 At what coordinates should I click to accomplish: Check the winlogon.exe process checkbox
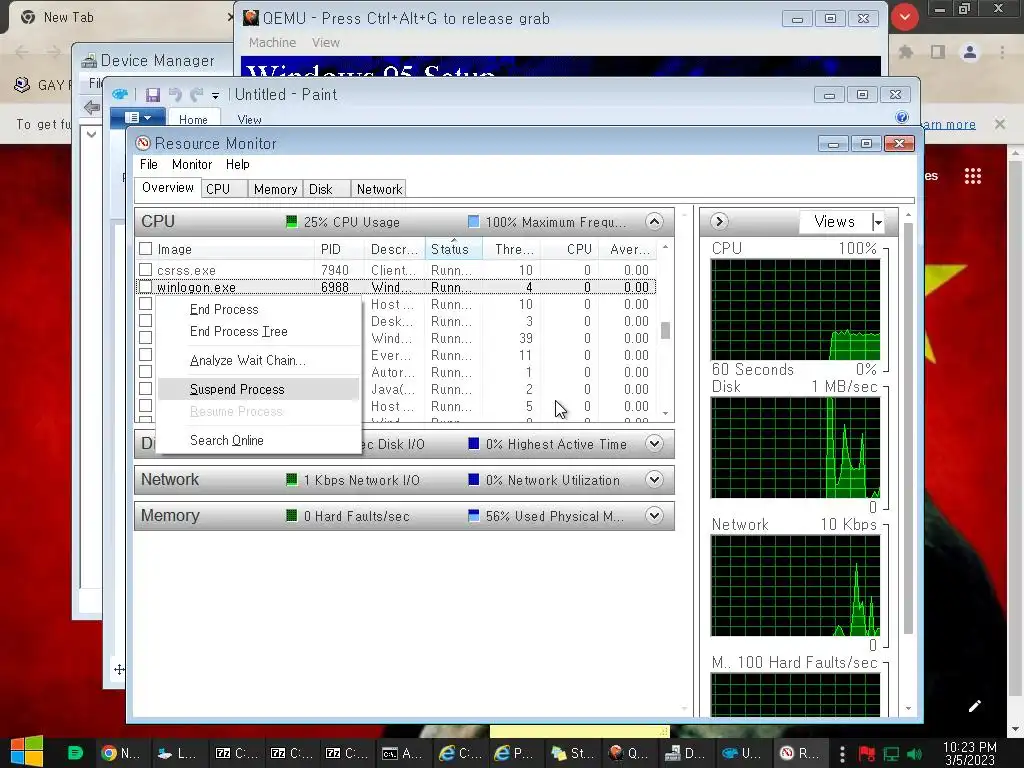146,287
